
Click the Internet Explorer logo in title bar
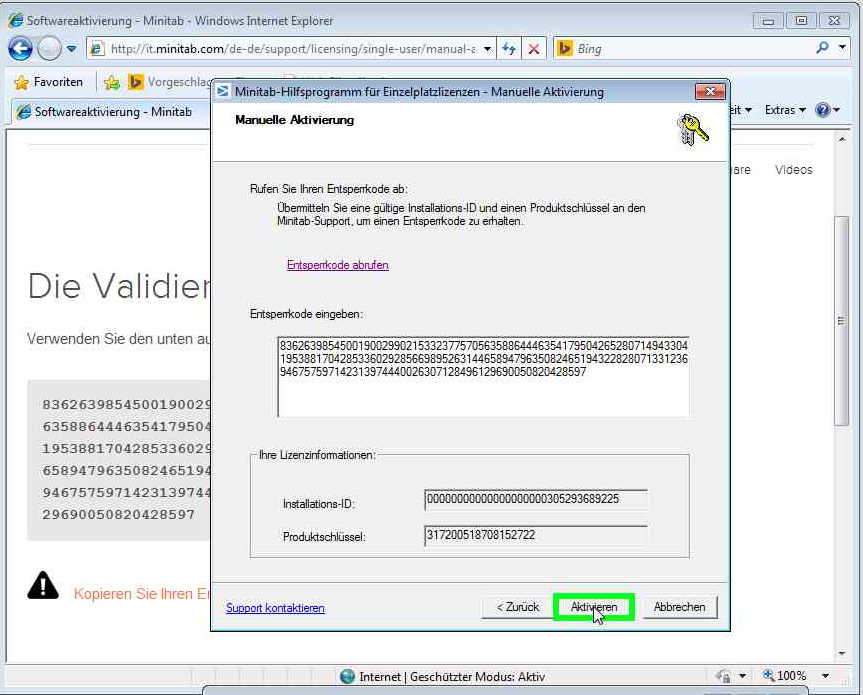(x=15, y=20)
